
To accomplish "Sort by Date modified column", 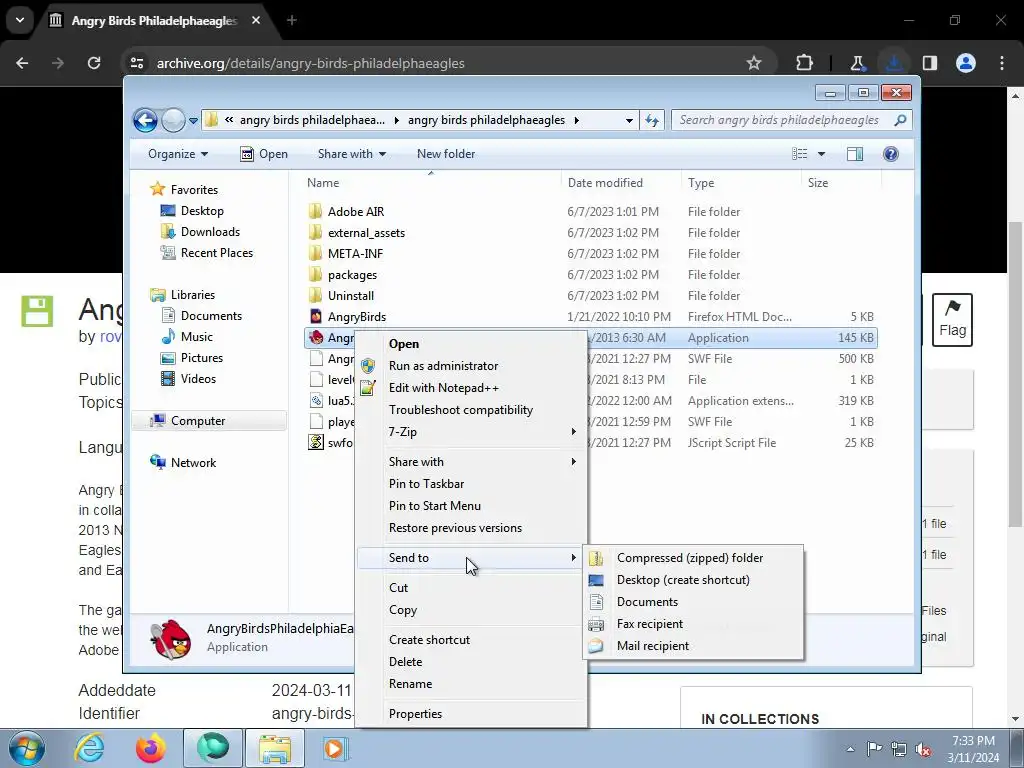I will [605, 183].
